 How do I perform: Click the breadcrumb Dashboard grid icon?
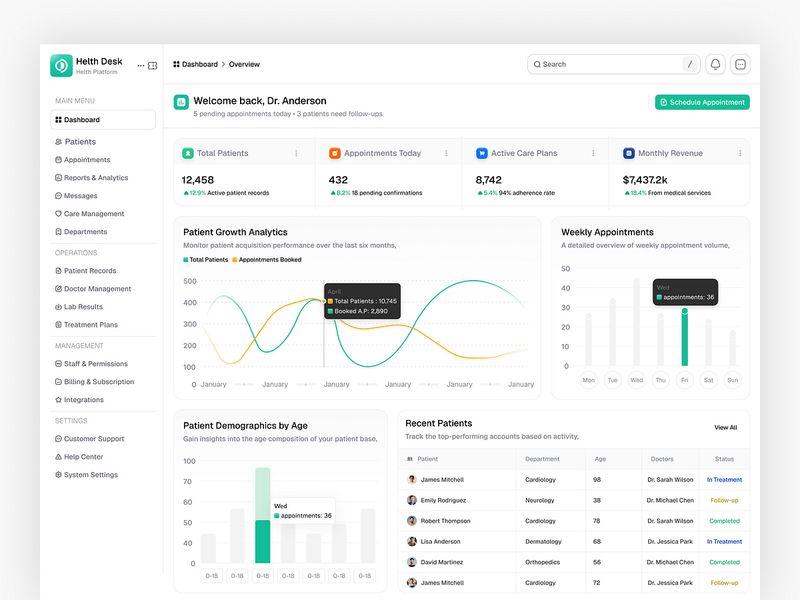pyautogui.click(x=177, y=64)
